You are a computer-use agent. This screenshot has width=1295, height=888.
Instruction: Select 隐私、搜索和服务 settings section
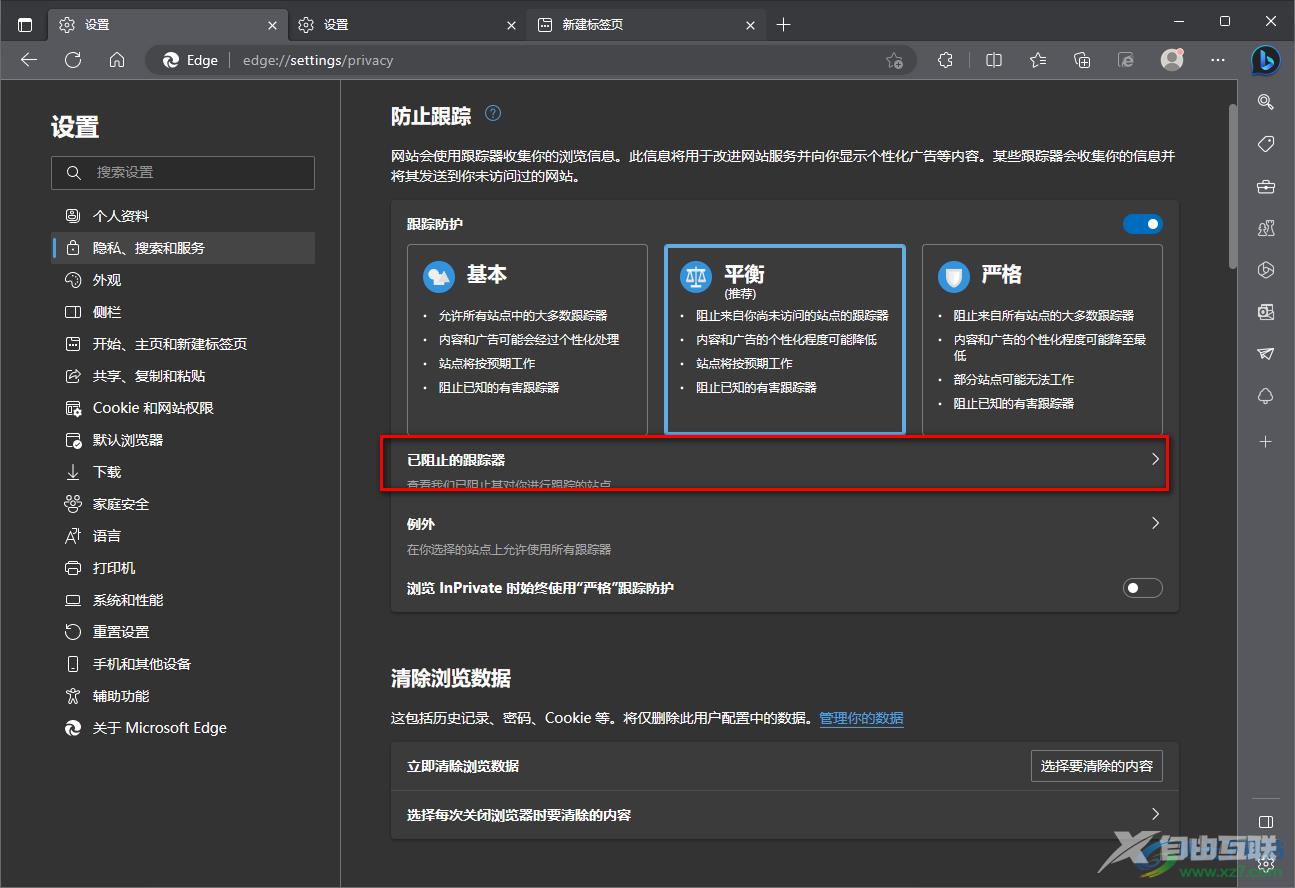pyautogui.click(x=183, y=248)
